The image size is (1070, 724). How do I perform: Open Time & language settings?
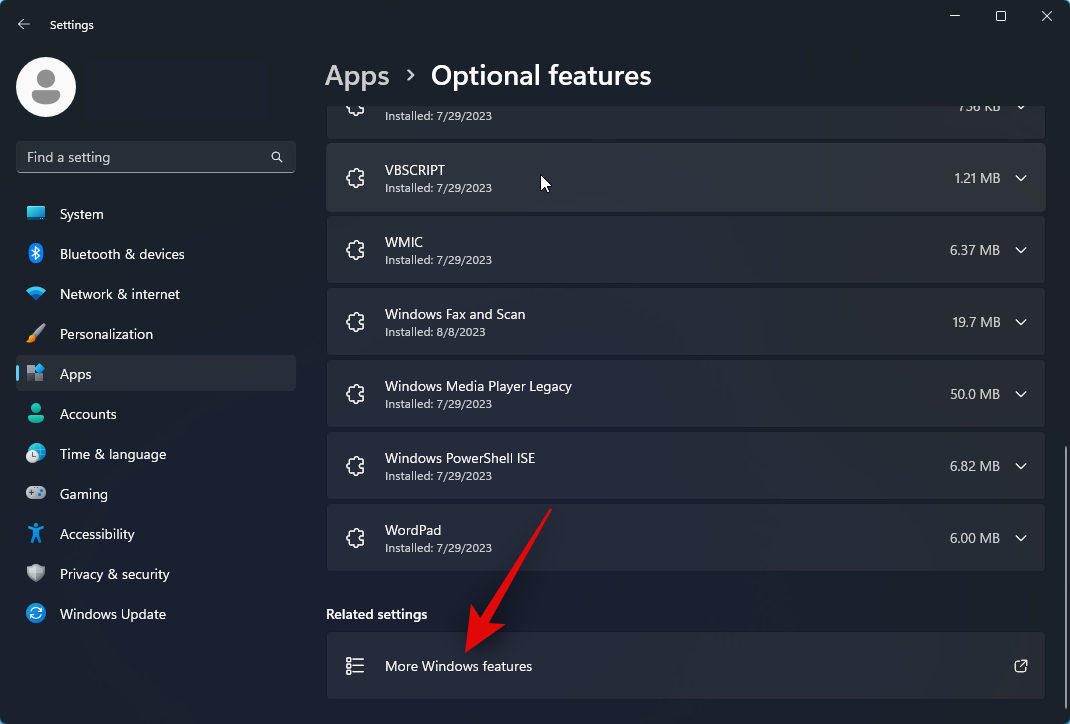tap(112, 454)
